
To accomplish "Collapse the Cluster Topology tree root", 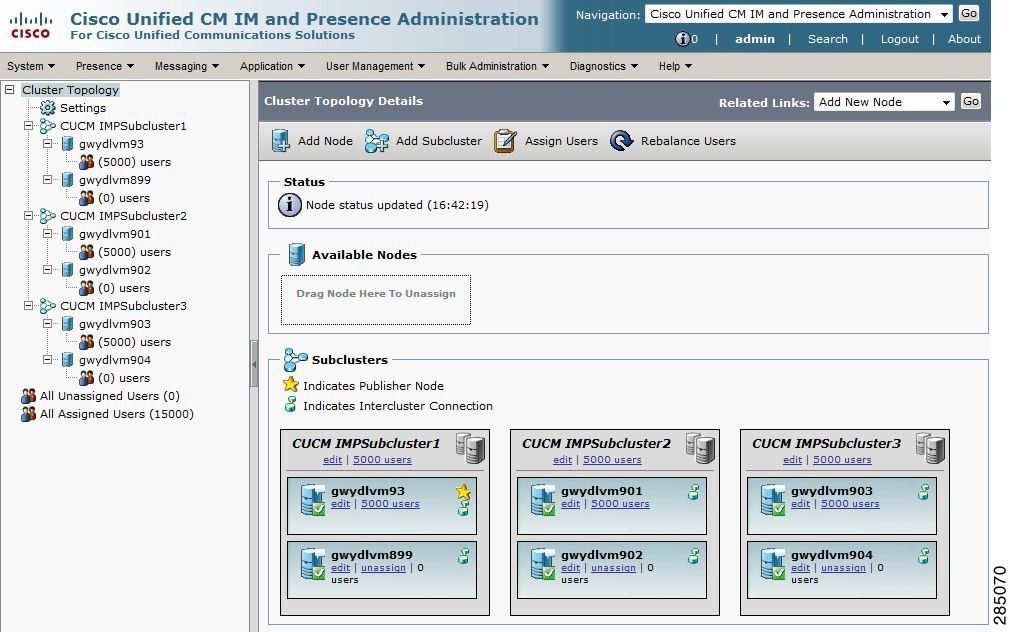I will tap(10, 90).
